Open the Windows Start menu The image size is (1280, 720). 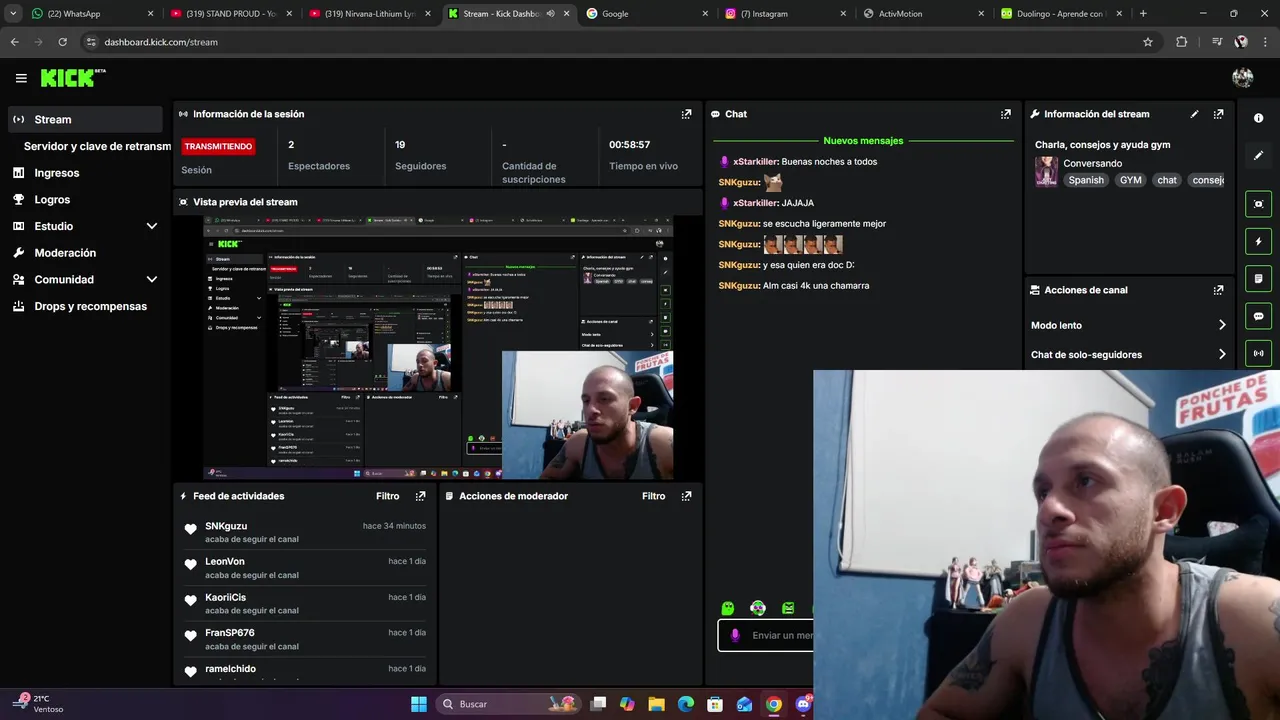(419, 704)
